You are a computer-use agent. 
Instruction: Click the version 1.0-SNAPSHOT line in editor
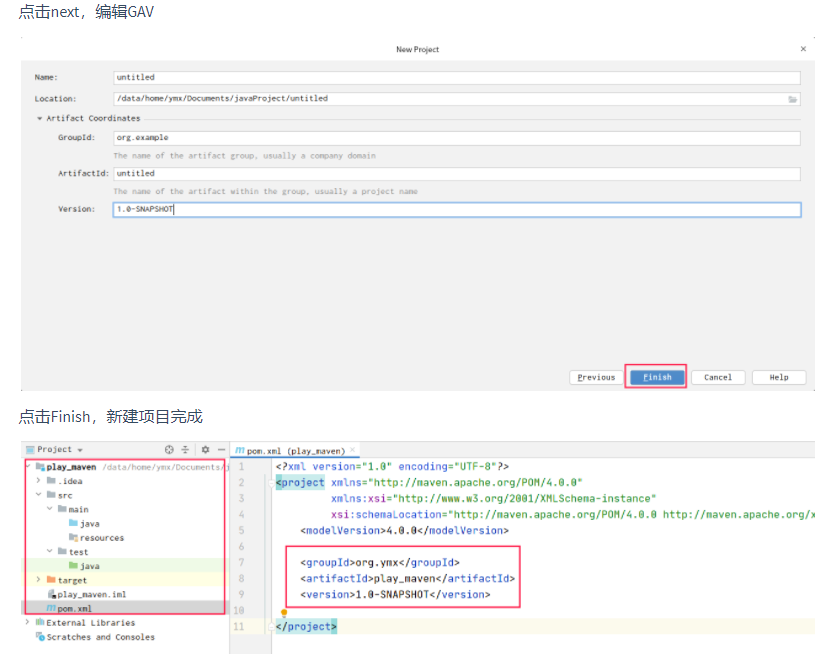point(395,595)
